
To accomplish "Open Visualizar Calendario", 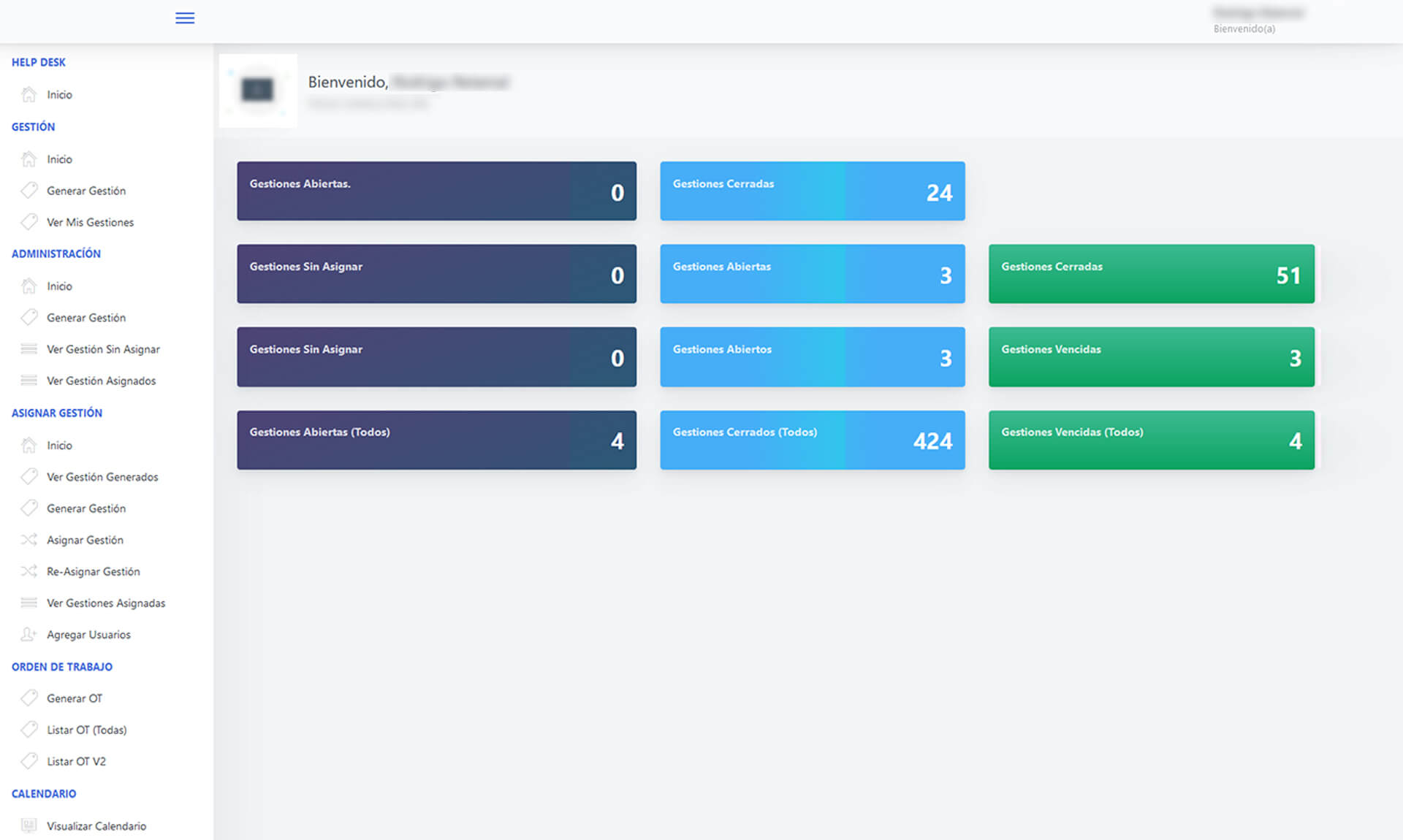I will point(96,825).
